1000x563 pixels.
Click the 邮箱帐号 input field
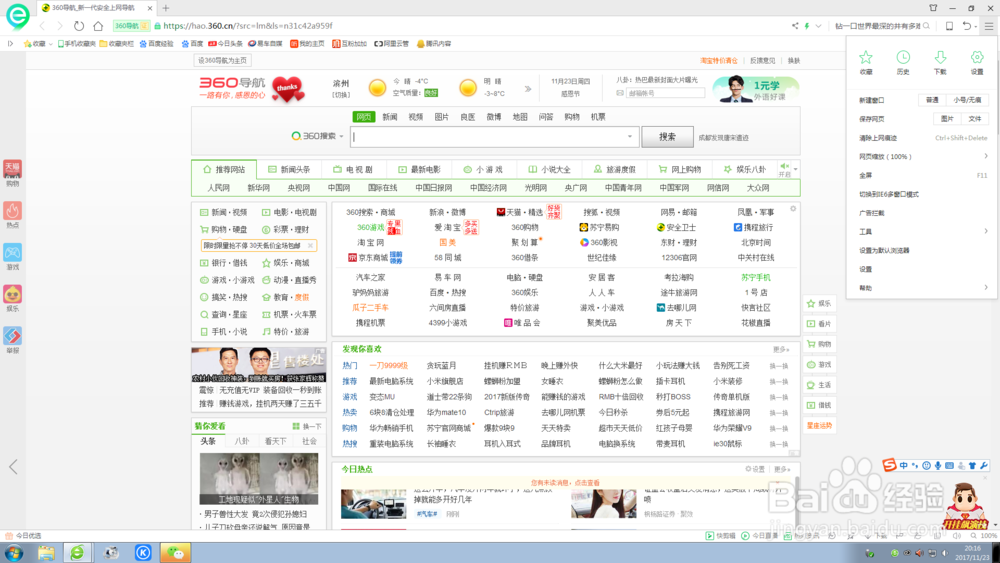[x=665, y=93]
